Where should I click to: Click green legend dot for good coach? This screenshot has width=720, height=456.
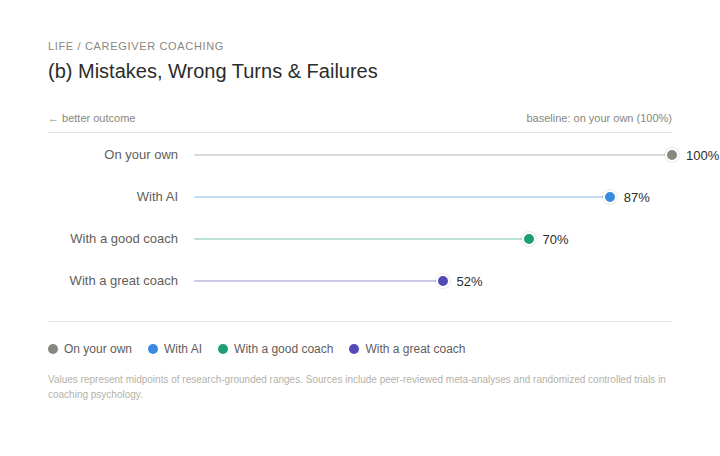[223, 349]
